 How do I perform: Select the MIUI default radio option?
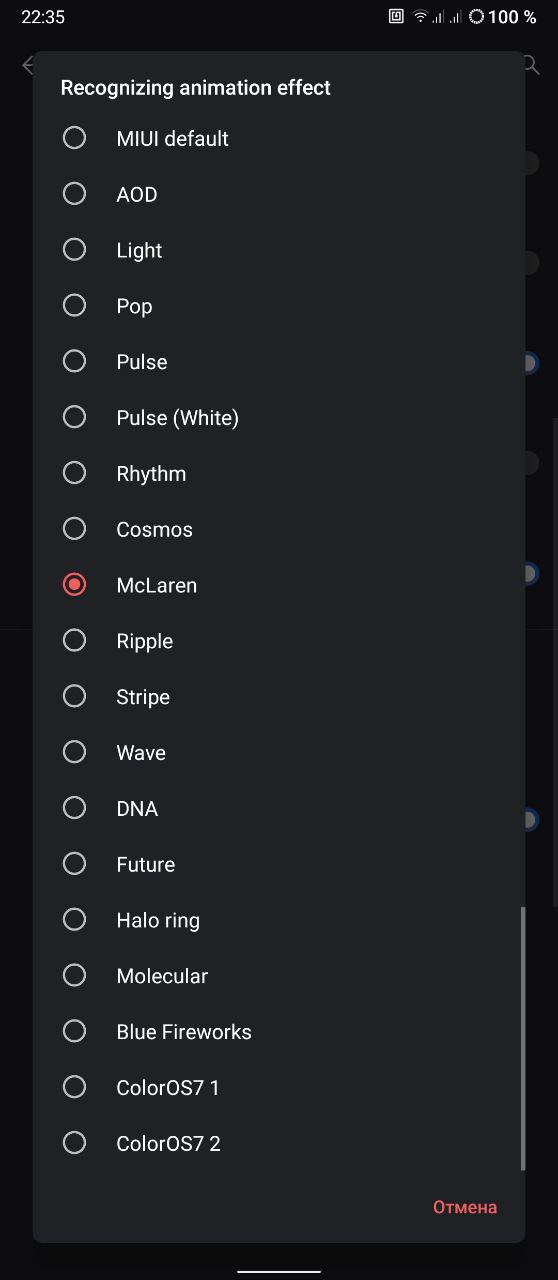[x=279, y=138]
